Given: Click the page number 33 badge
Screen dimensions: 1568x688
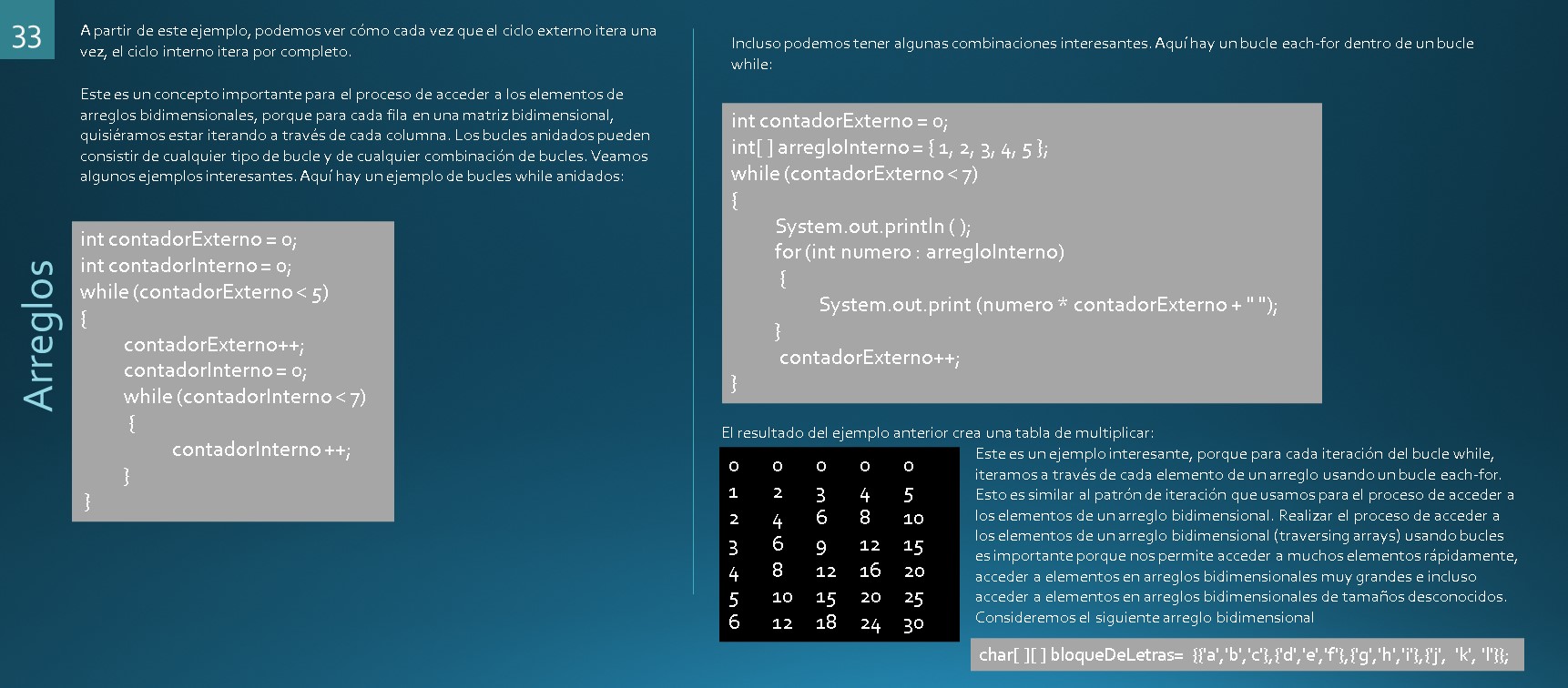Looking at the screenshot, I should [x=26, y=35].
